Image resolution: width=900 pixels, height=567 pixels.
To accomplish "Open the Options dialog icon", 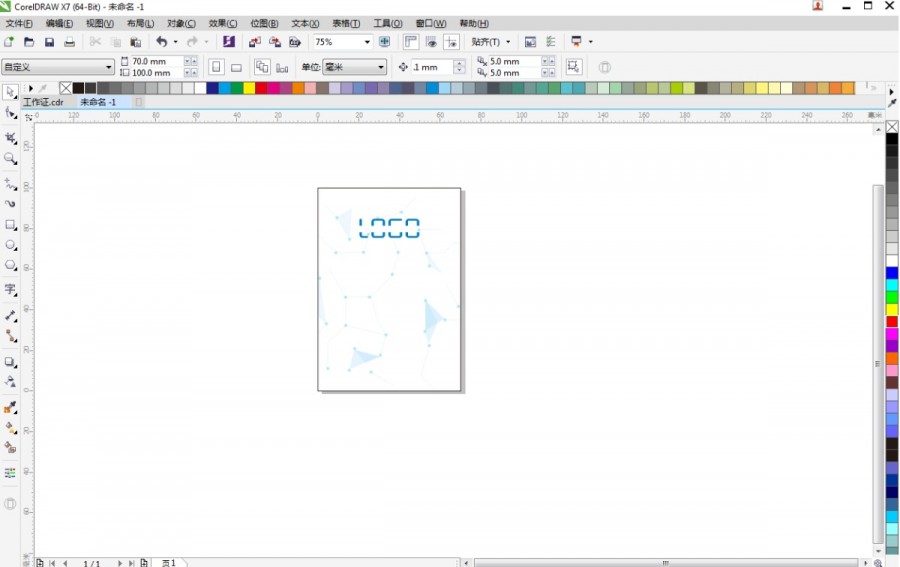I will pyautogui.click(x=530, y=42).
